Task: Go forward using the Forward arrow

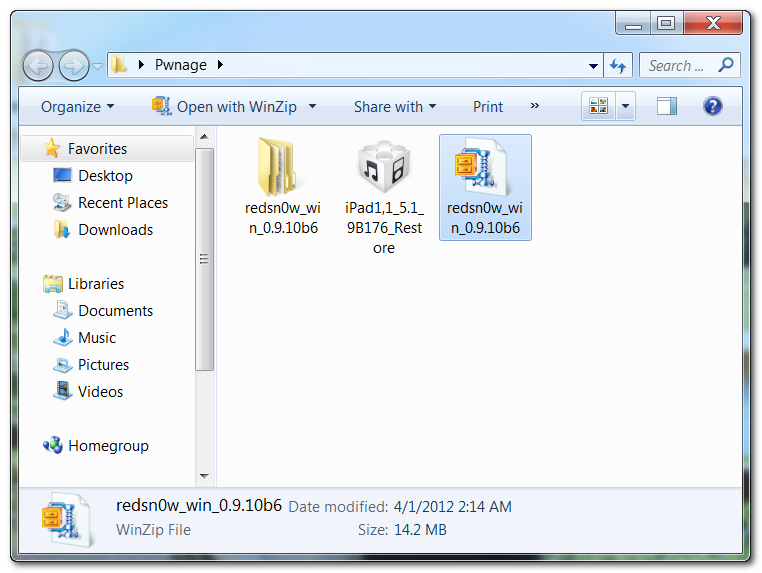Action: 74,66
